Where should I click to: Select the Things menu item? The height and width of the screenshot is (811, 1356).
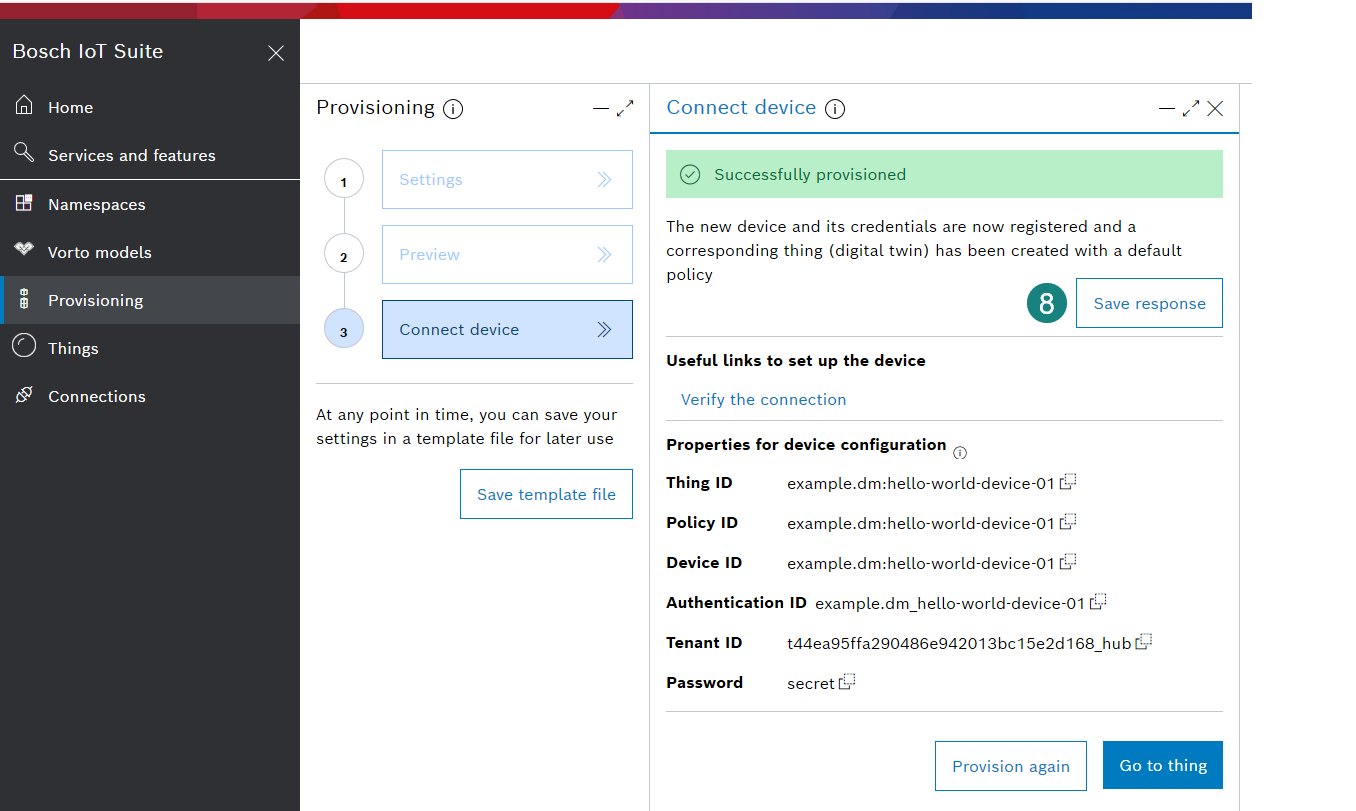(x=150, y=348)
